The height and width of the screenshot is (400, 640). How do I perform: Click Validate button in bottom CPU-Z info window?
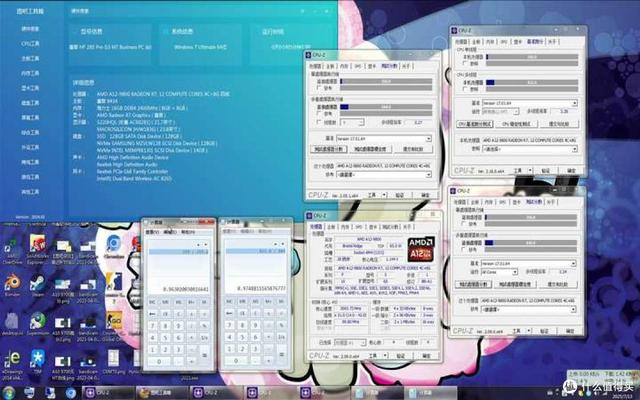(x=401, y=356)
